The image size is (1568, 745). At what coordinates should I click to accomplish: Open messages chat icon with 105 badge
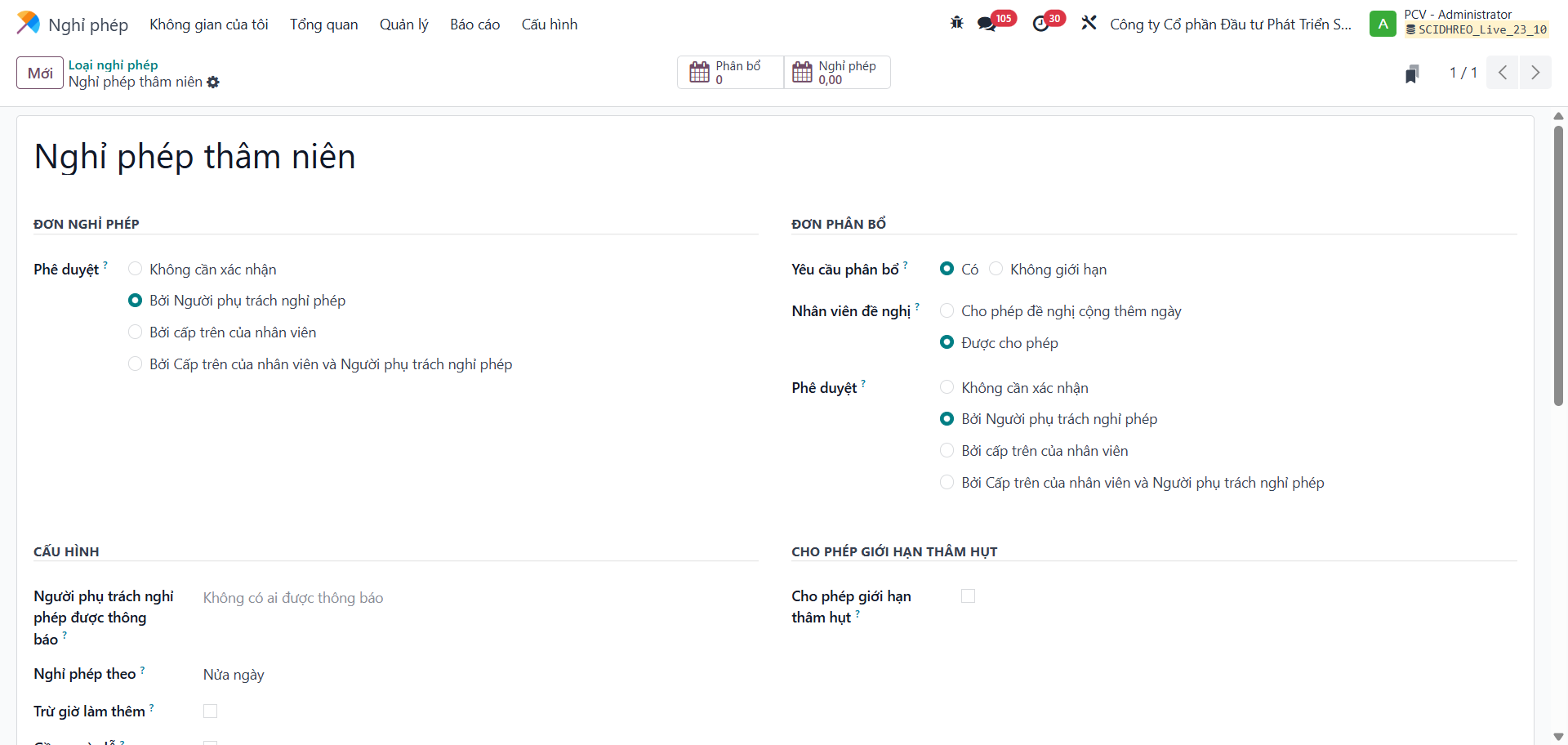987,24
